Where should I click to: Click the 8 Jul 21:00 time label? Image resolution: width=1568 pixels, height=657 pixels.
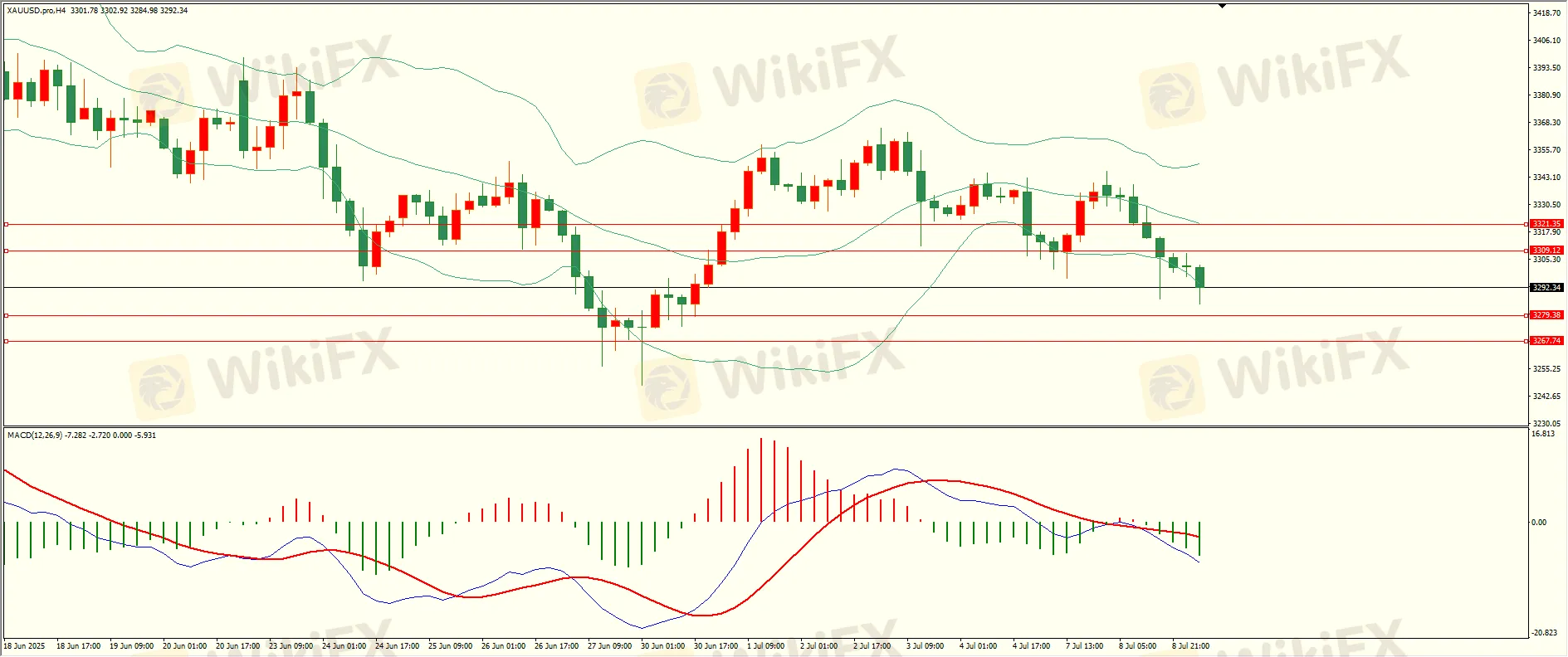(x=1191, y=646)
